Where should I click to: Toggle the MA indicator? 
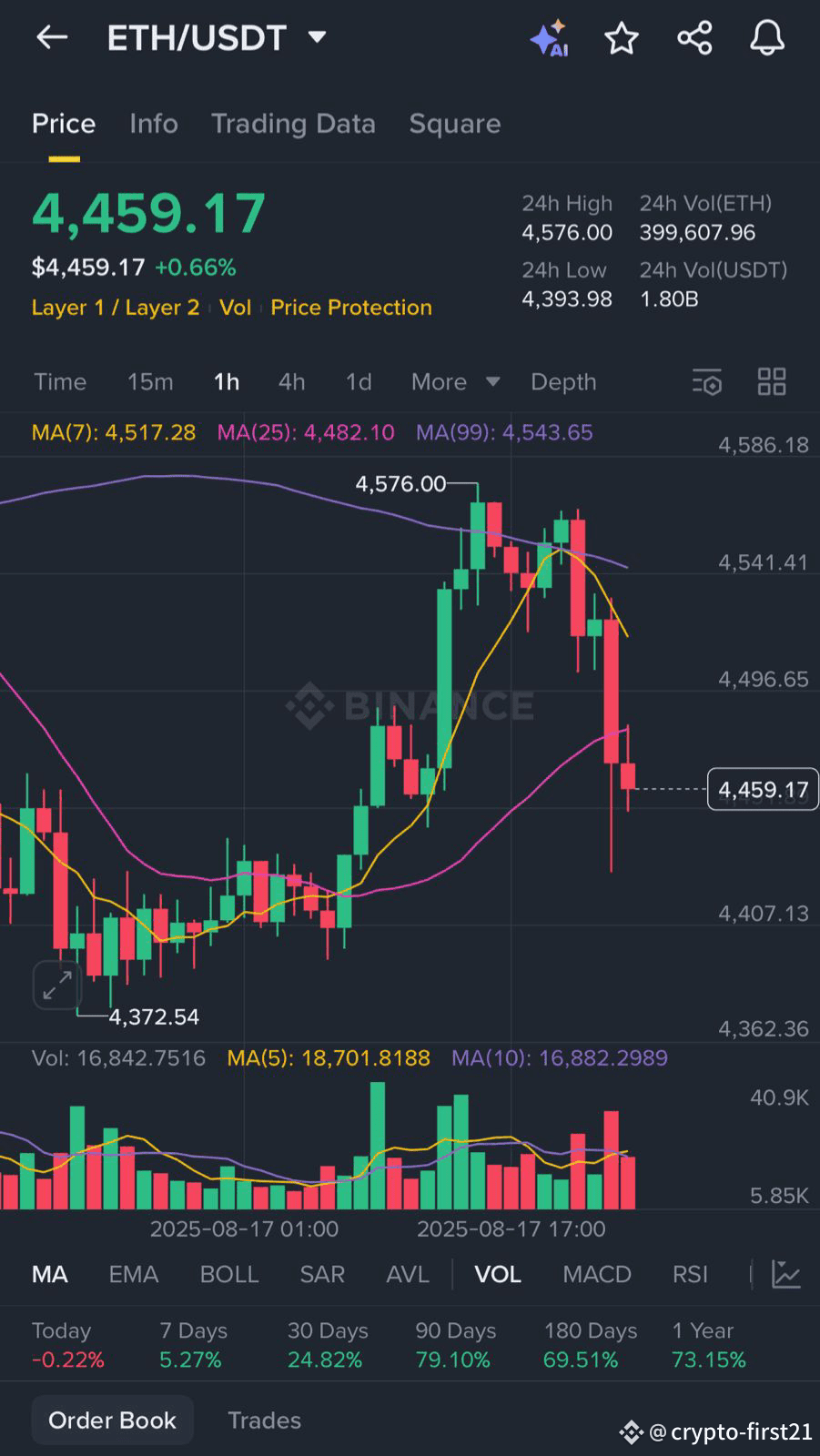[50, 1274]
